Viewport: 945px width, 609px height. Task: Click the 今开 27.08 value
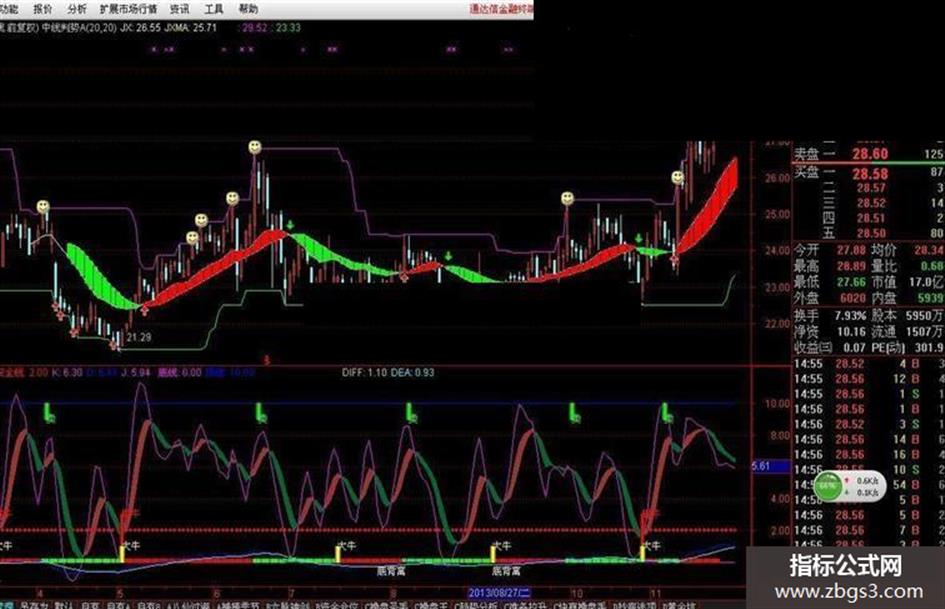pos(850,250)
